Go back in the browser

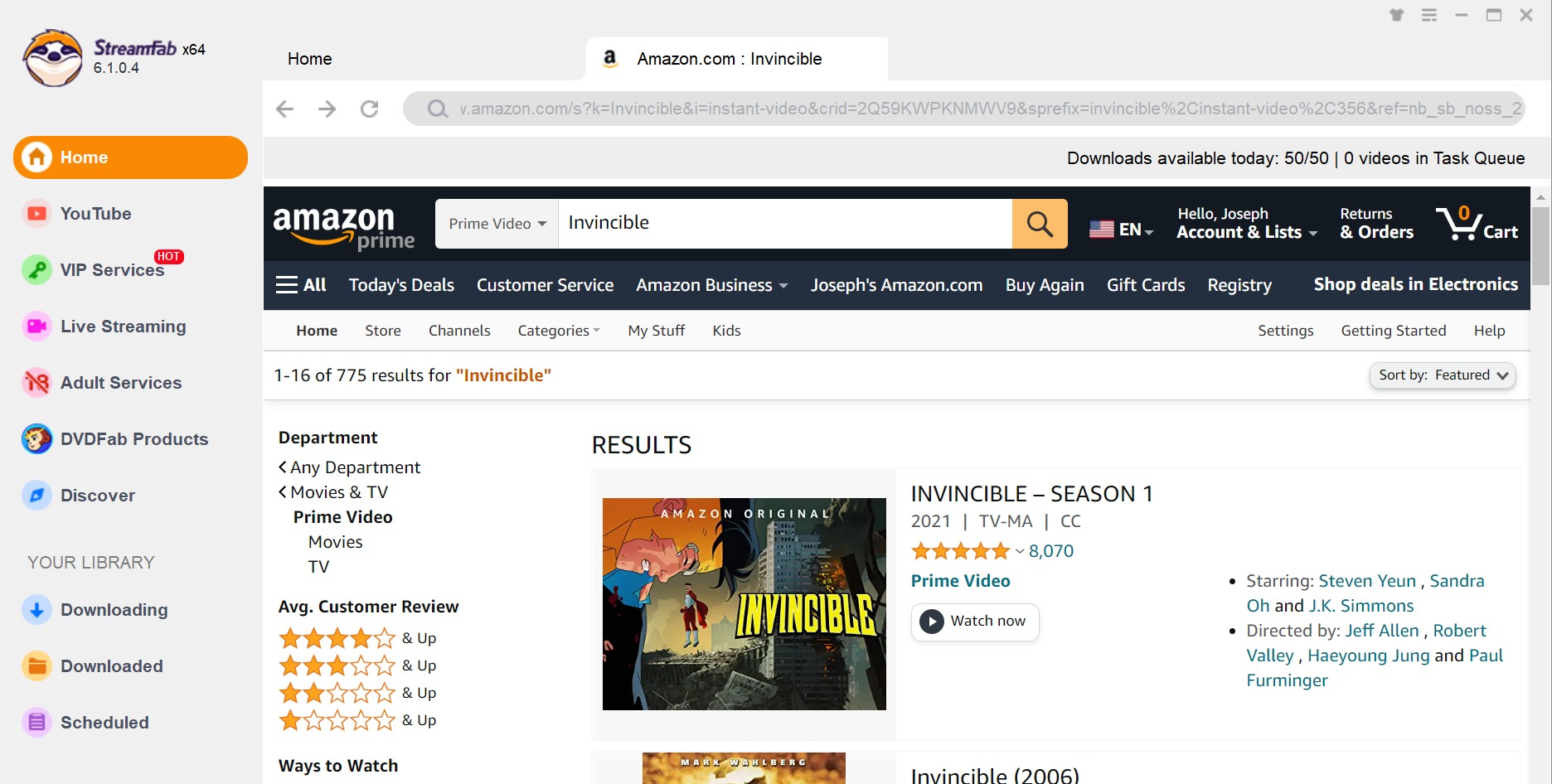coord(285,109)
